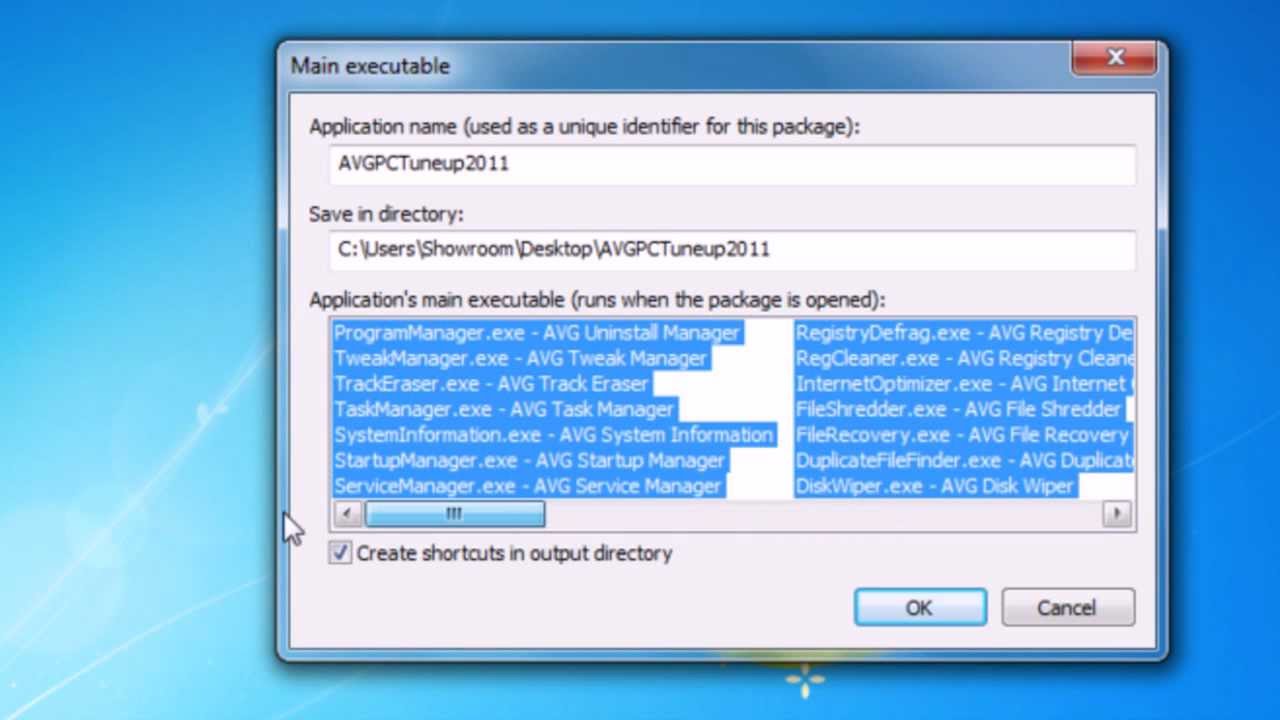Viewport: 1280px width, 720px height.
Task: Select FileRecovery.exe - AVG File Recovery
Action: coord(962,435)
